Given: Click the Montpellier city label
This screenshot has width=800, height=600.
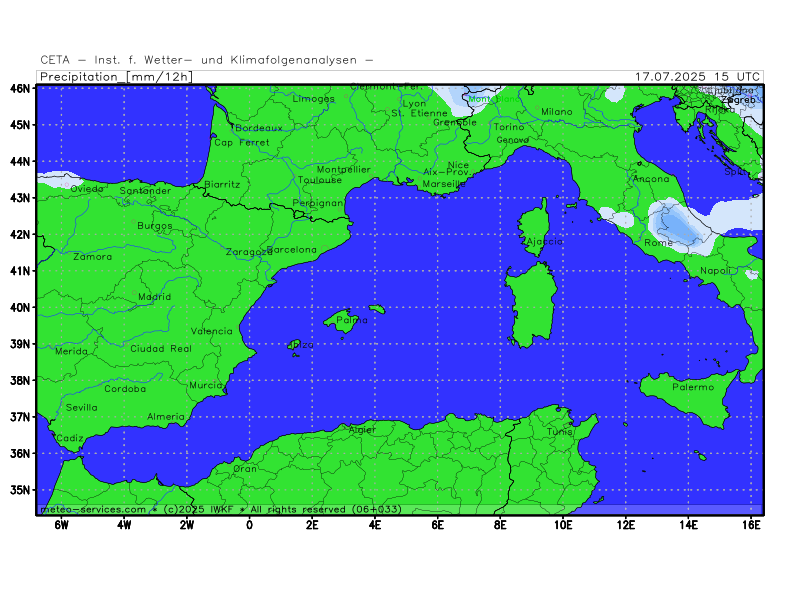Looking at the screenshot, I should (x=343, y=169).
